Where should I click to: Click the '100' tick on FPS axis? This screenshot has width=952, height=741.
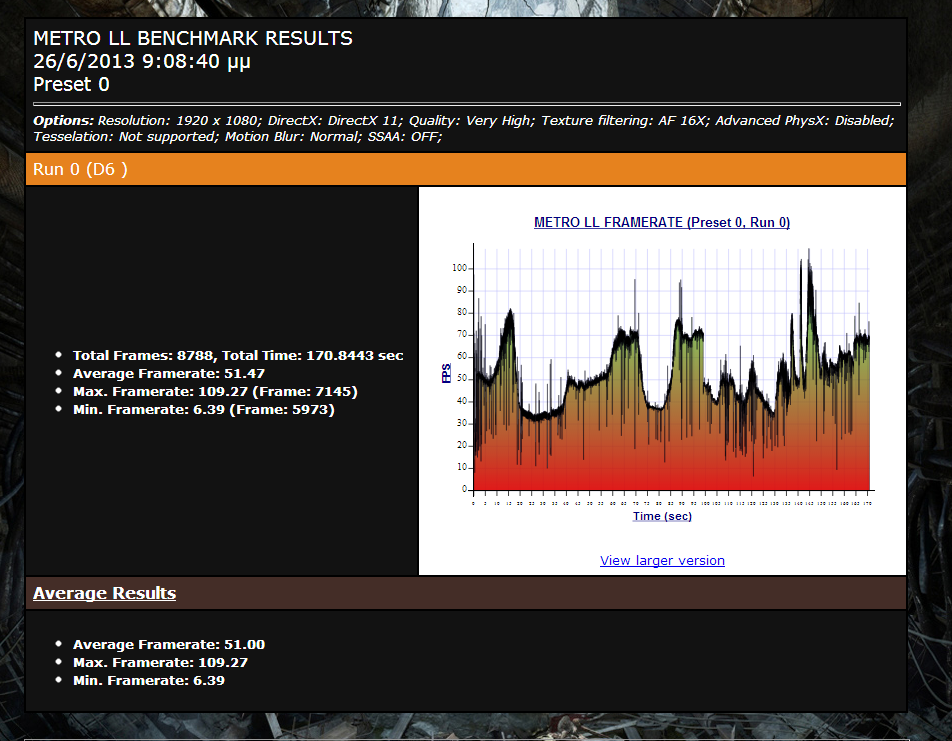pyautogui.click(x=460, y=268)
